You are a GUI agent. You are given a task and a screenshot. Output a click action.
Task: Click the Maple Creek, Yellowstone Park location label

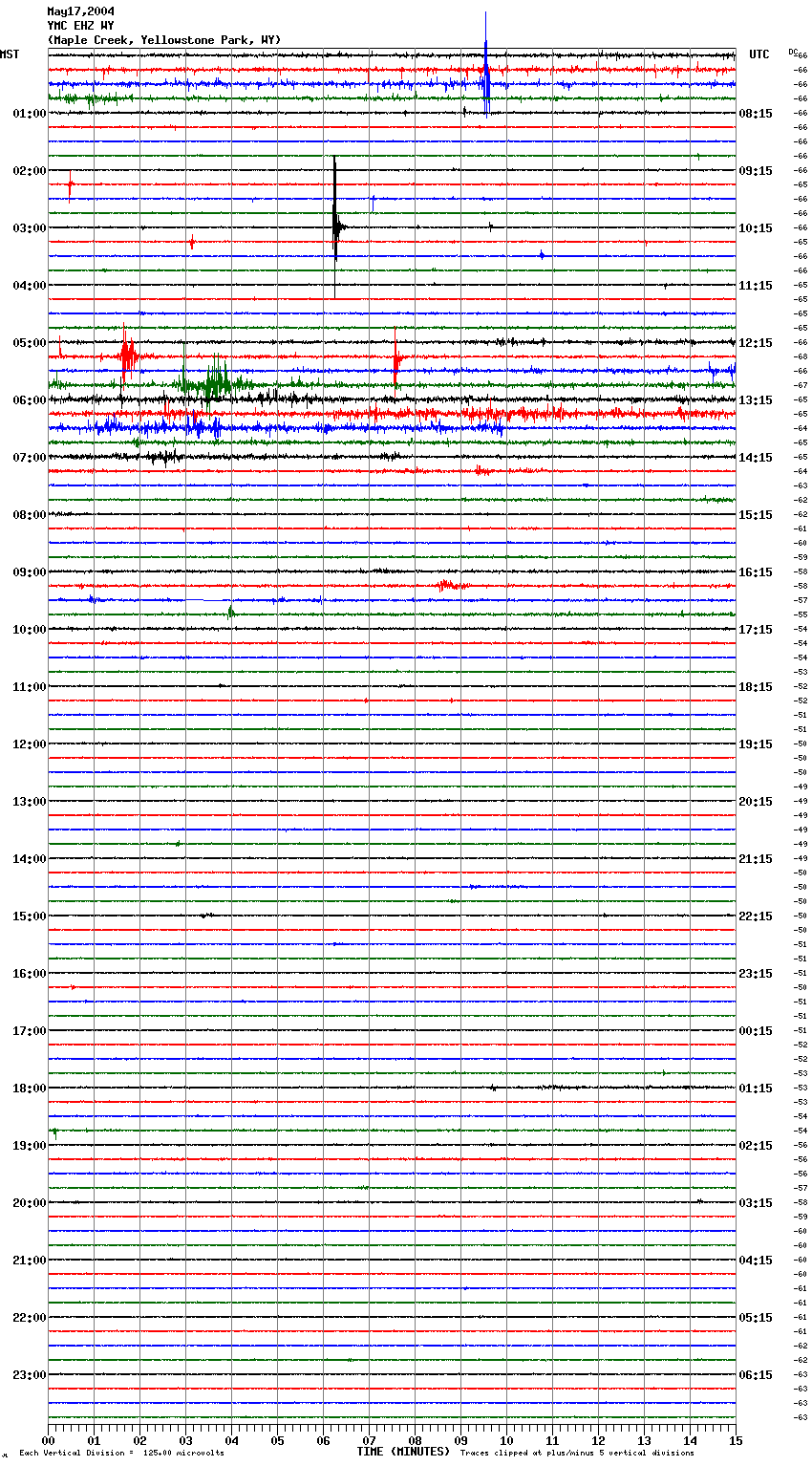click(x=164, y=40)
